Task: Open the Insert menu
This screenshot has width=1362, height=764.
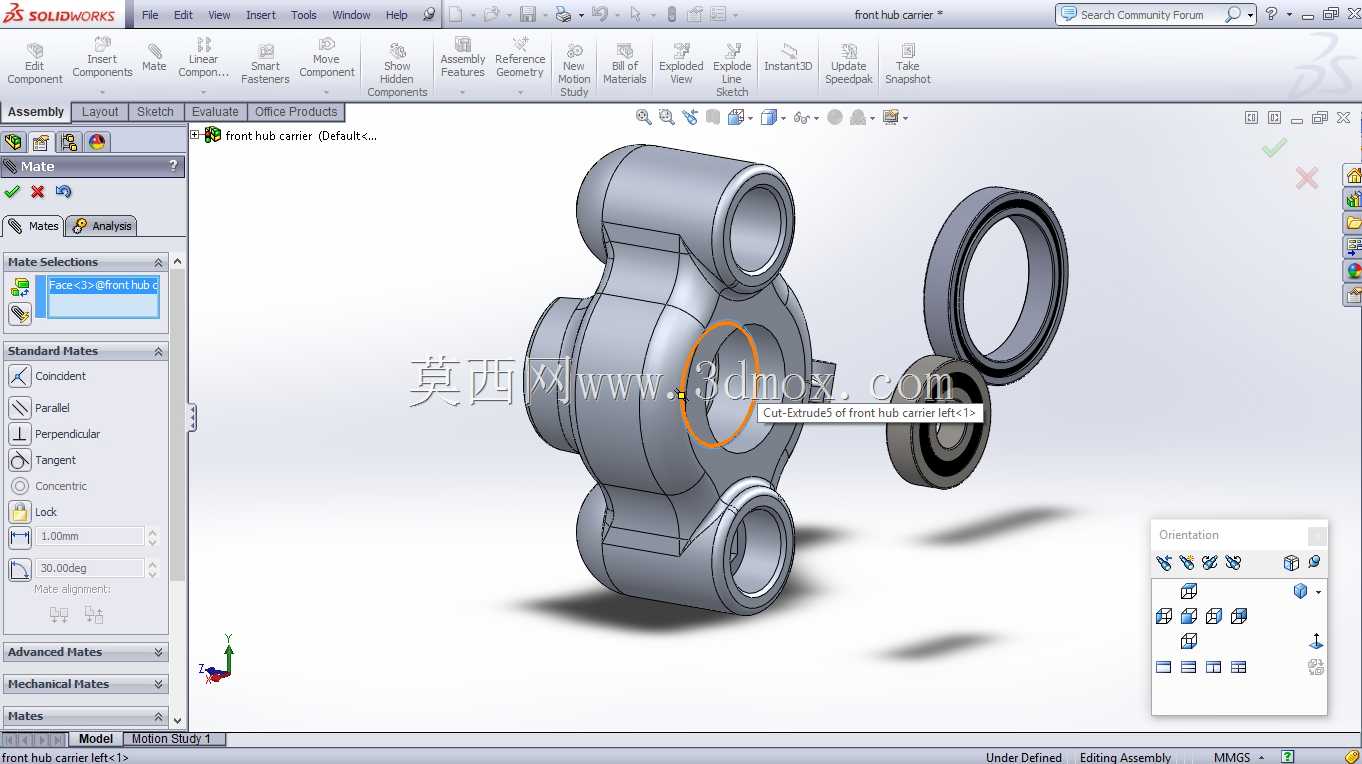Action: (261, 15)
